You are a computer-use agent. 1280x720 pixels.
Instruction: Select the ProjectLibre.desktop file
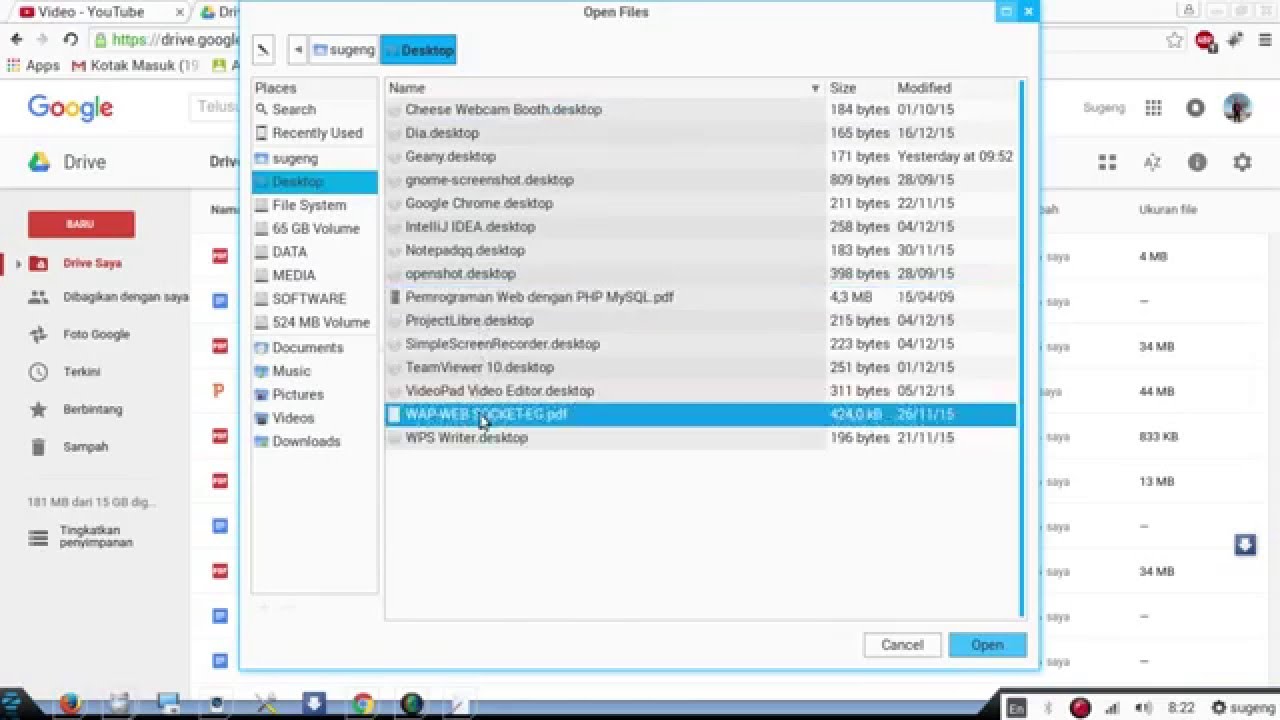coord(700,320)
